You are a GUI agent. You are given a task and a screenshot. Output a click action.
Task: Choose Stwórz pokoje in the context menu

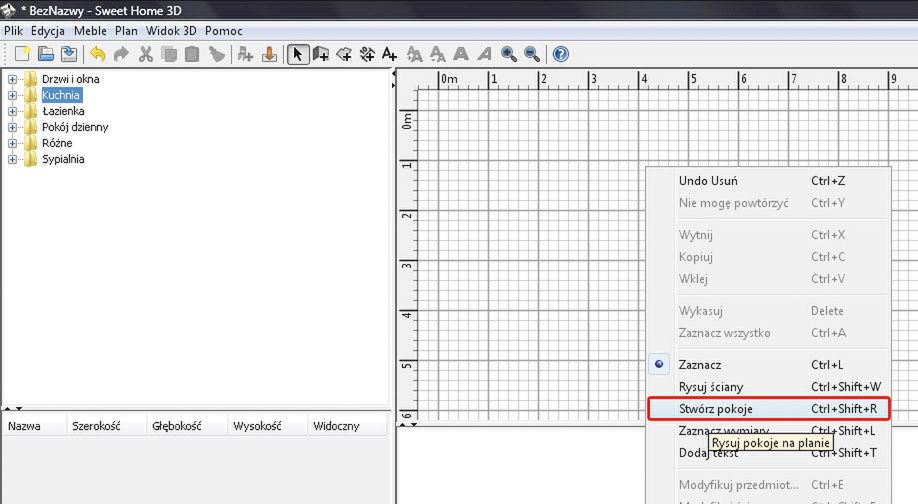(768, 409)
